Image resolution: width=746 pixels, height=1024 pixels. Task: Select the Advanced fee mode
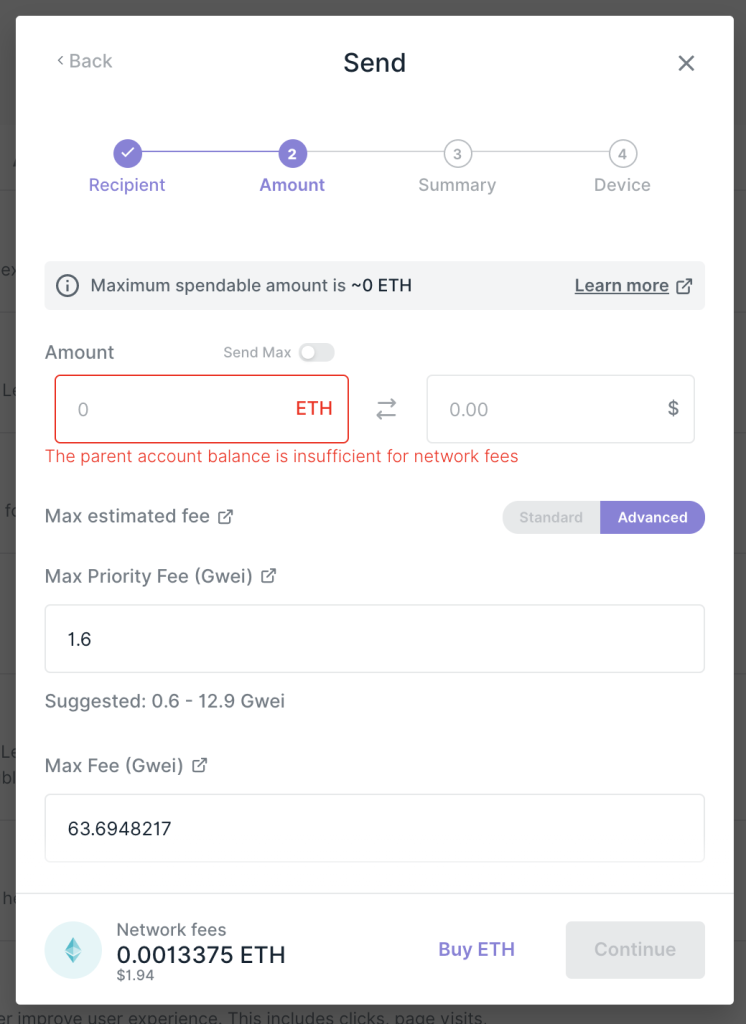coord(652,517)
